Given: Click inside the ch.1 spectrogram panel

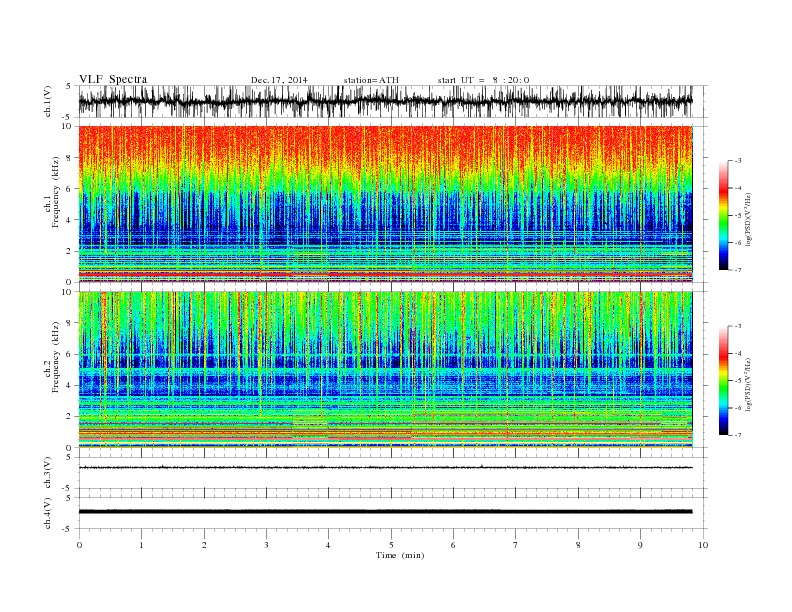Looking at the screenshot, I should pos(385,204).
